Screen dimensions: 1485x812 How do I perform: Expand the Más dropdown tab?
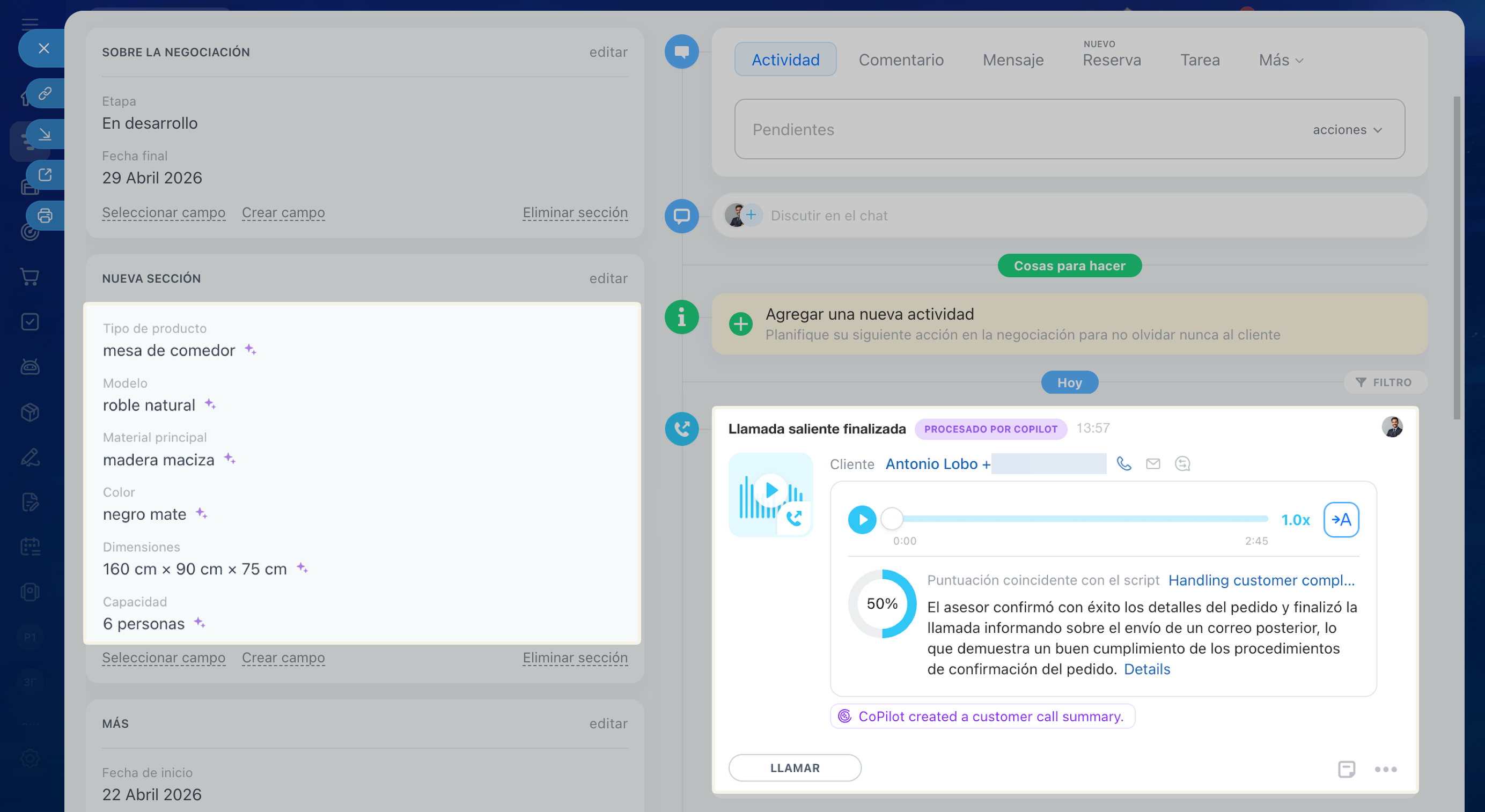point(1281,60)
